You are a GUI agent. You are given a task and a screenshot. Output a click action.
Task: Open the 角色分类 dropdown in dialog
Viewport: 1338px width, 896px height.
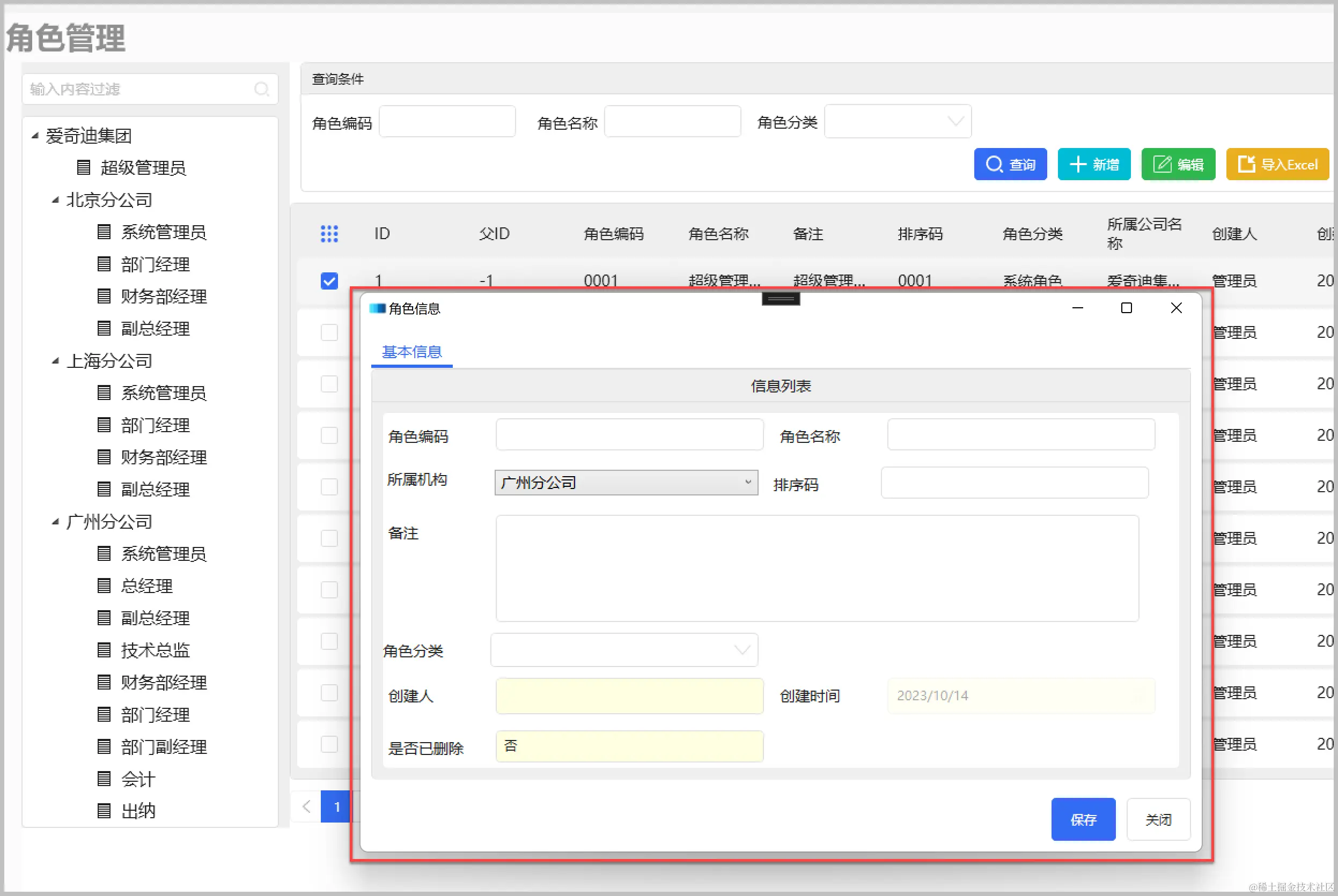(624, 650)
